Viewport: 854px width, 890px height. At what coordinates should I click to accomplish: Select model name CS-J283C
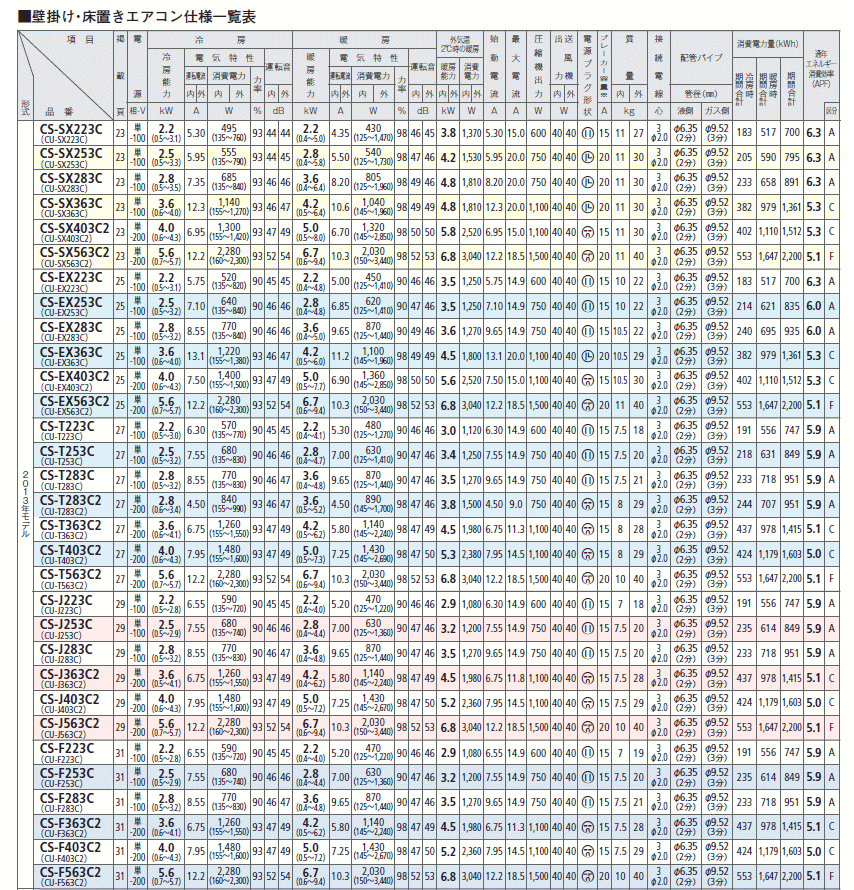pos(66,649)
